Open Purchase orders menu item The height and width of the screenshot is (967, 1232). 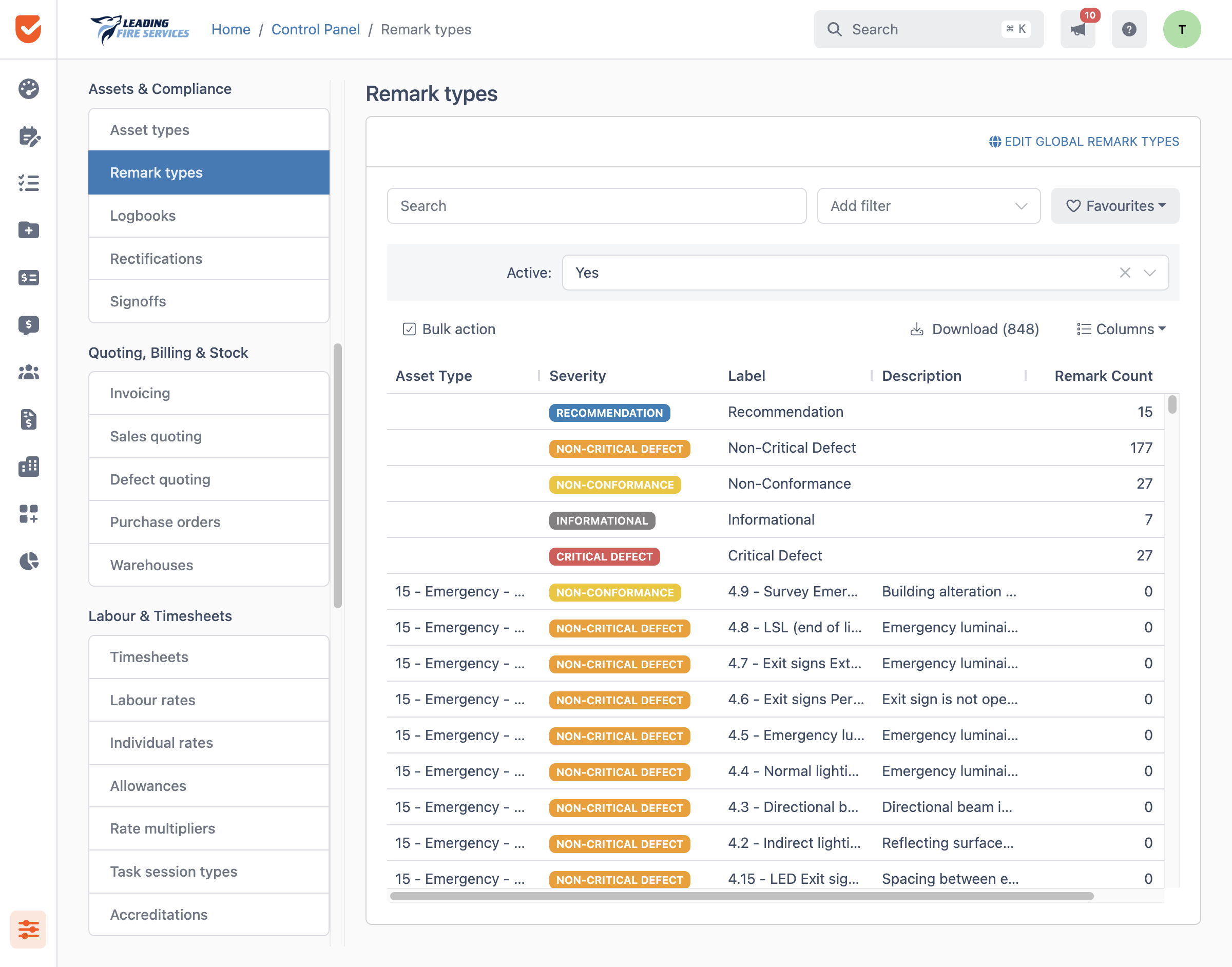tap(209, 522)
